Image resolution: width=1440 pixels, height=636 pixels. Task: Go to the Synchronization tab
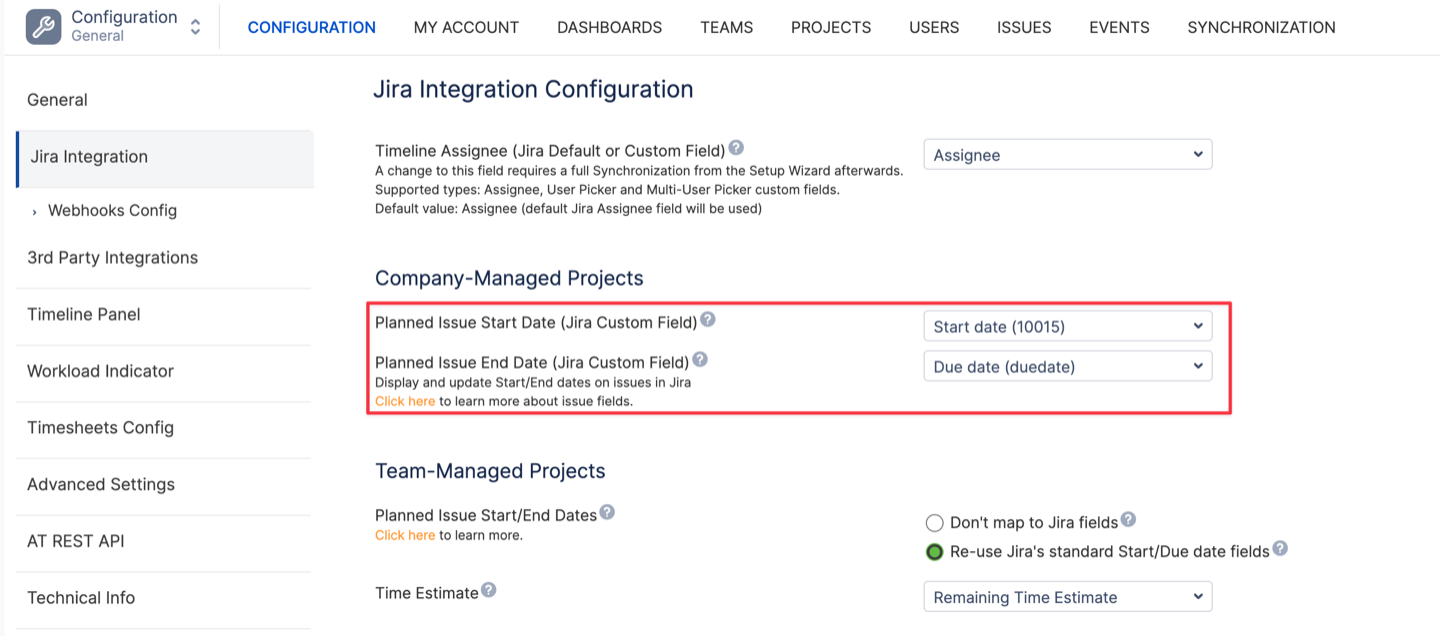1261,27
